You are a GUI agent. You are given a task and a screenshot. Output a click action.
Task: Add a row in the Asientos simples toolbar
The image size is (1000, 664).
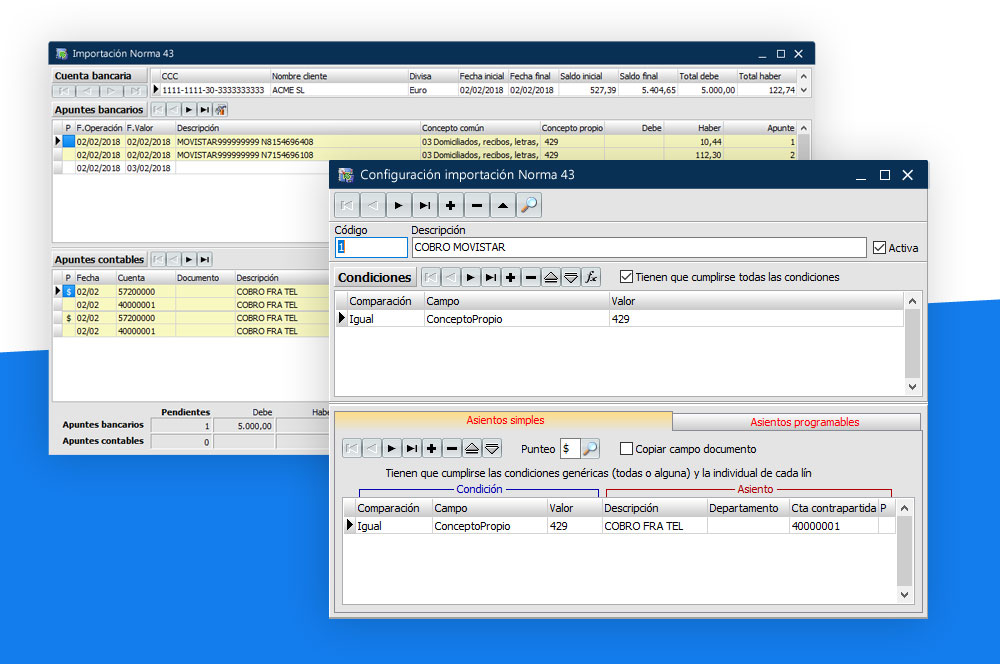(431, 449)
